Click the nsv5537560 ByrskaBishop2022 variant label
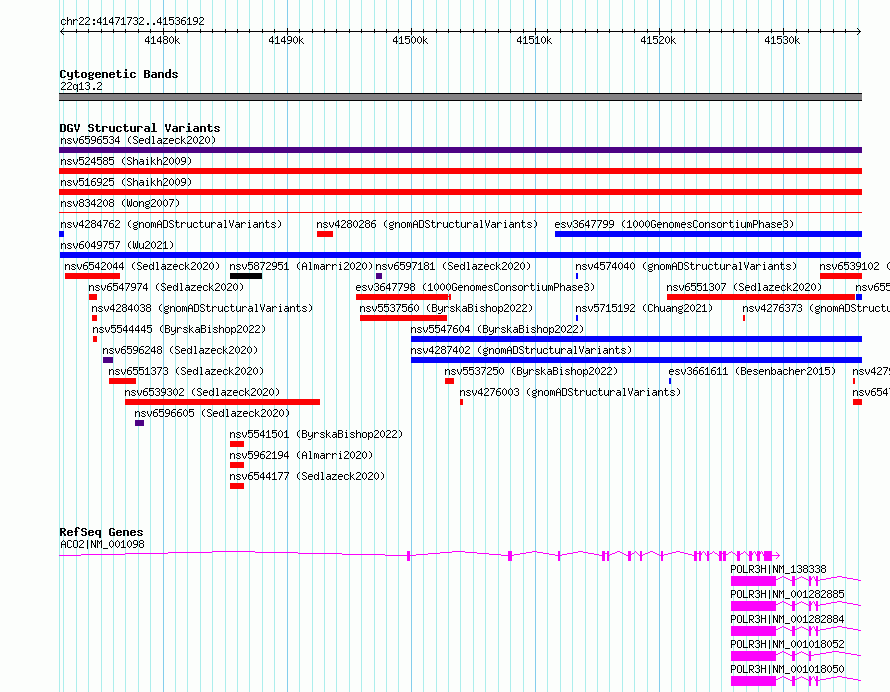Screen dimensions: 890x692 coord(446,308)
